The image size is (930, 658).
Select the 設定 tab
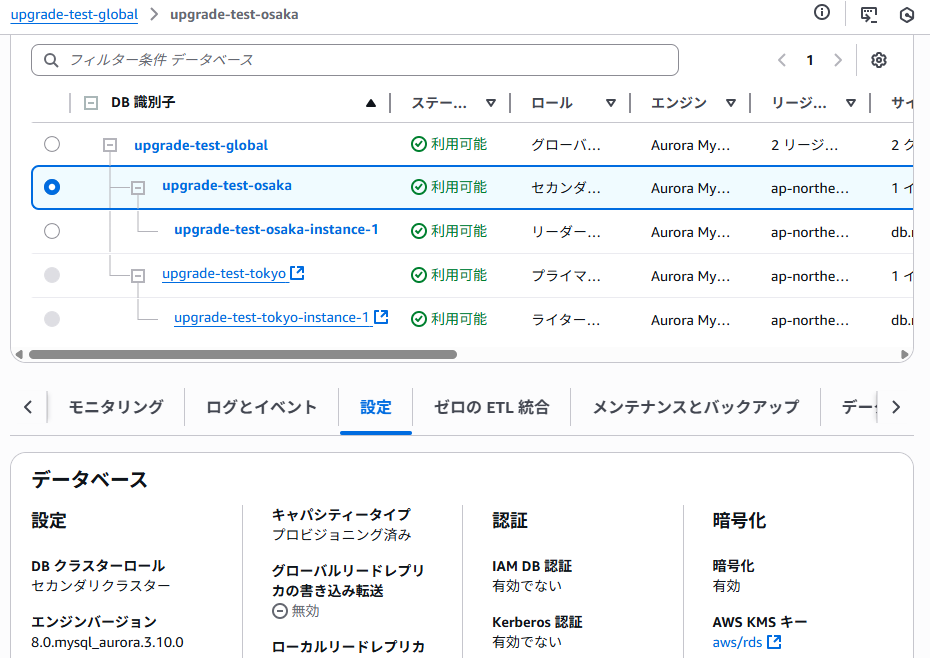[375, 407]
